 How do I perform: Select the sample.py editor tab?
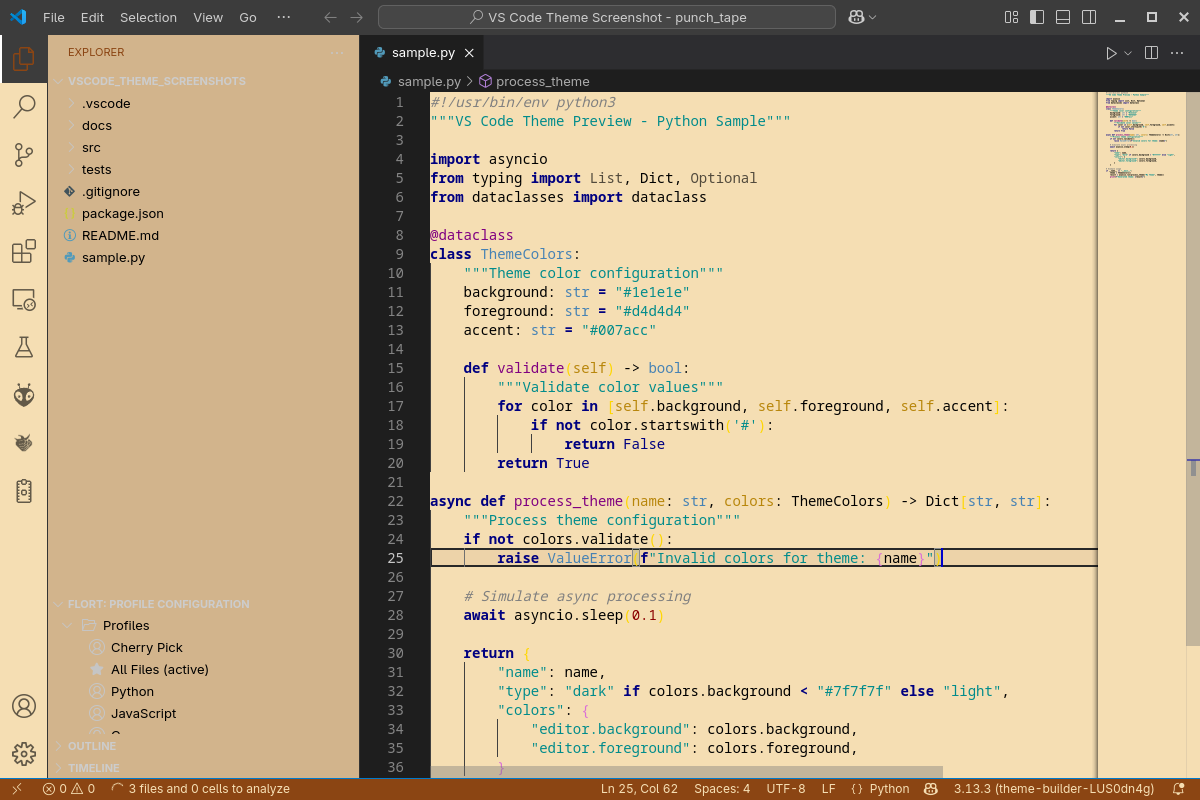tap(422, 53)
